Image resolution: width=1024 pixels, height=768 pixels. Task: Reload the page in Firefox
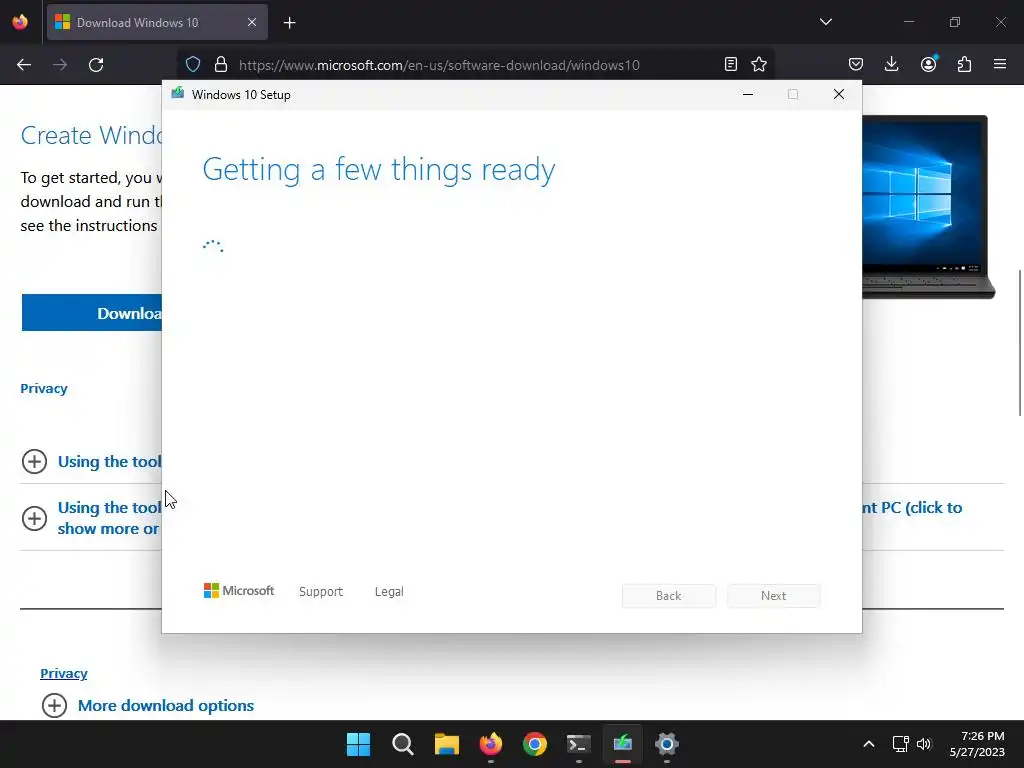coord(96,65)
